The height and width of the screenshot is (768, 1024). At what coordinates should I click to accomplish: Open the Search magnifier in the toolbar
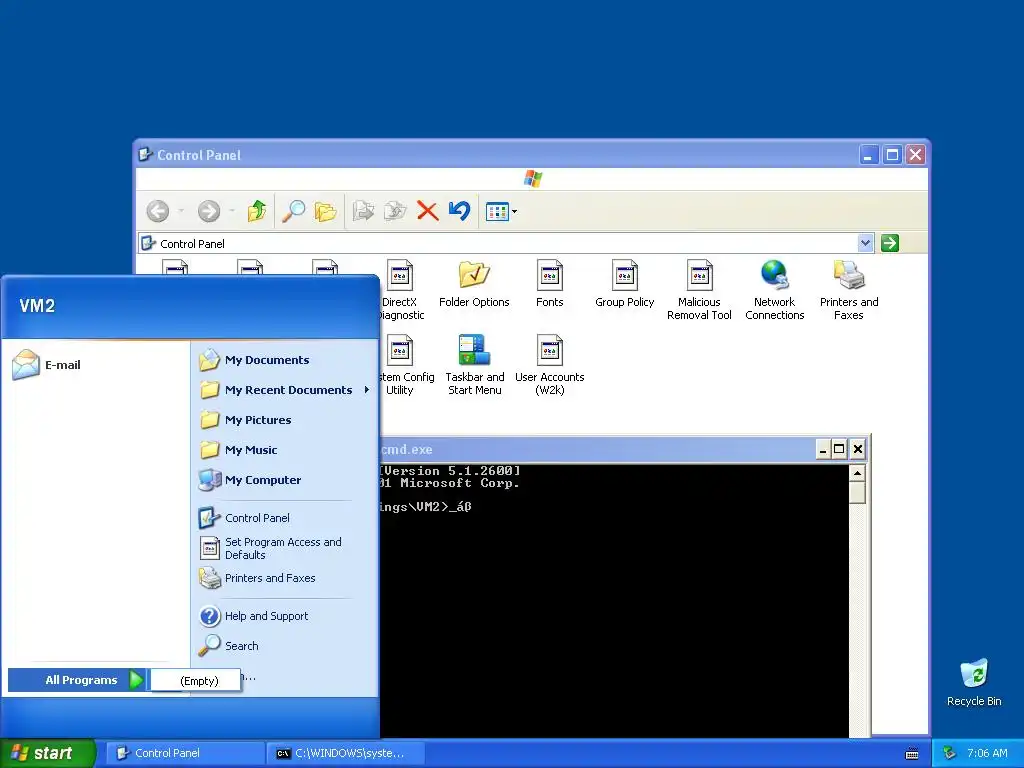click(293, 211)
